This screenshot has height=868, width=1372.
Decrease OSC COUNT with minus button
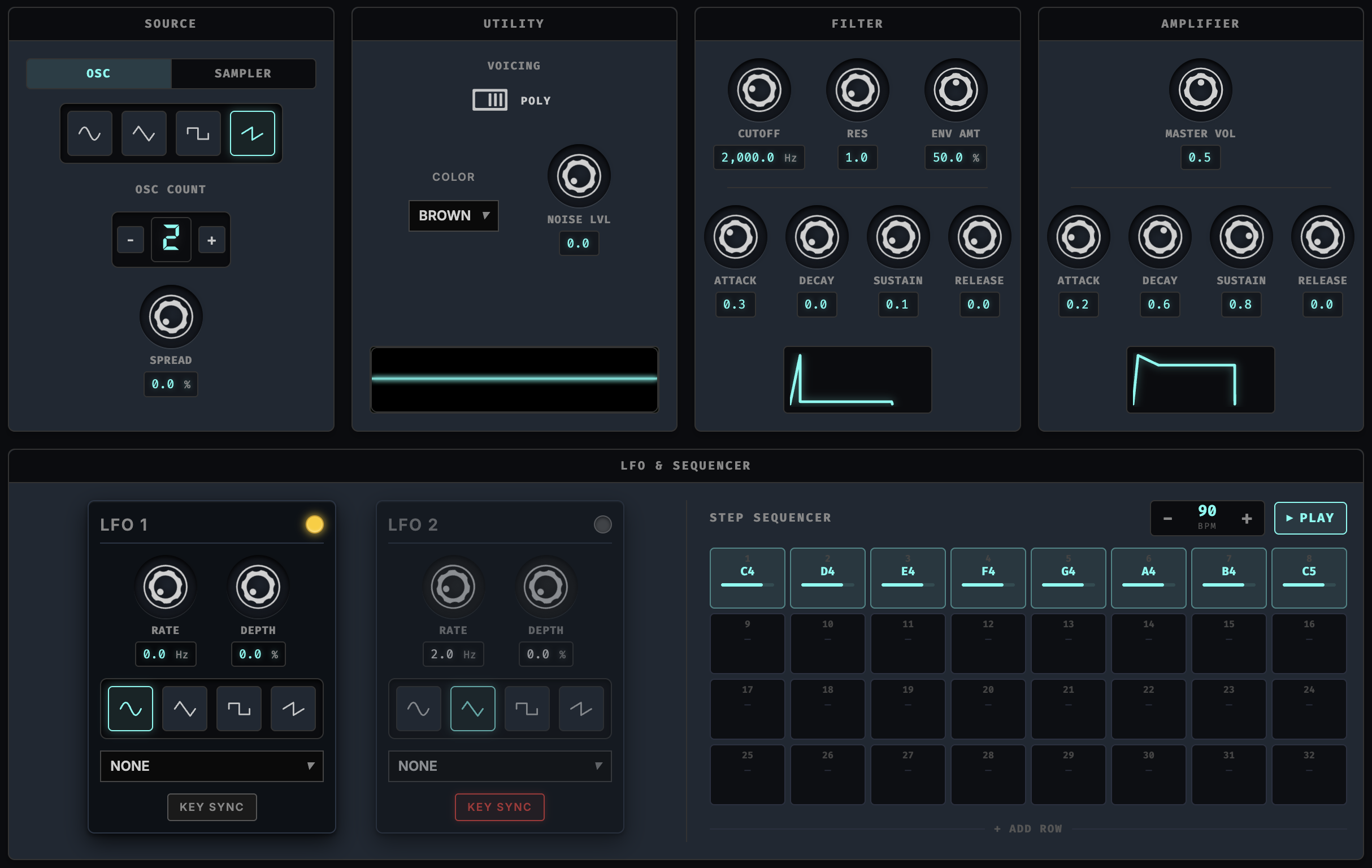pos(131,240)
